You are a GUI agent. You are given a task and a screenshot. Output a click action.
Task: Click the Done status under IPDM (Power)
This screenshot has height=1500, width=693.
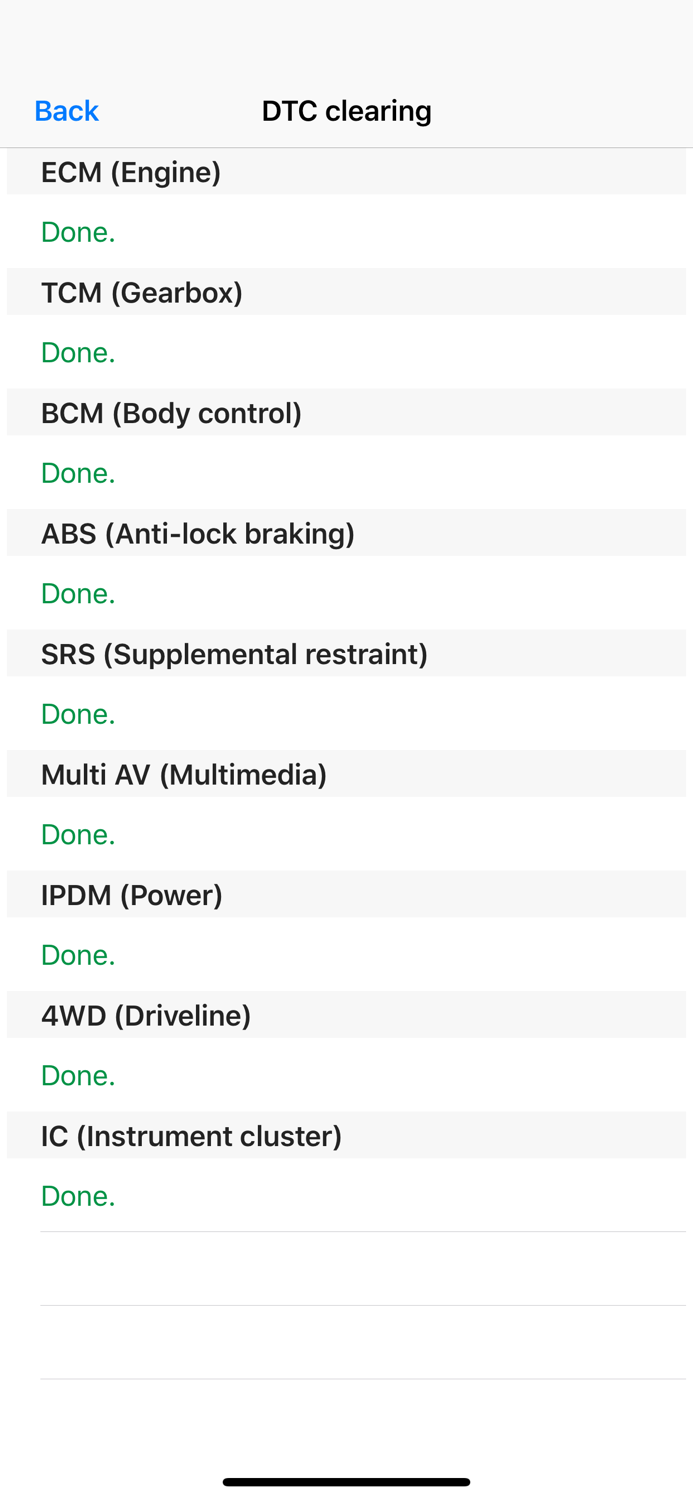click(x=78, y=955)
